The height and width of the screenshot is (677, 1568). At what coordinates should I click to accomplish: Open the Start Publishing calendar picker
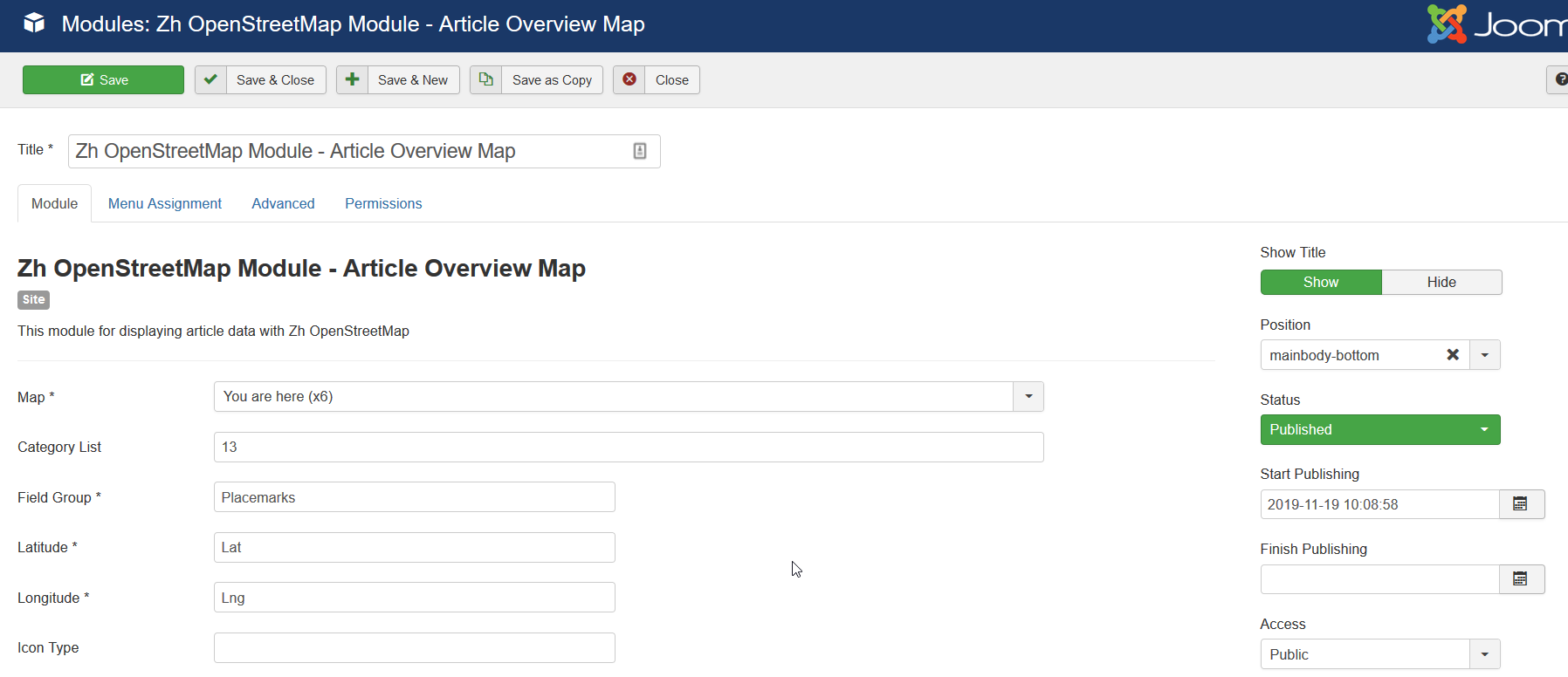(x=1521, y=504)
